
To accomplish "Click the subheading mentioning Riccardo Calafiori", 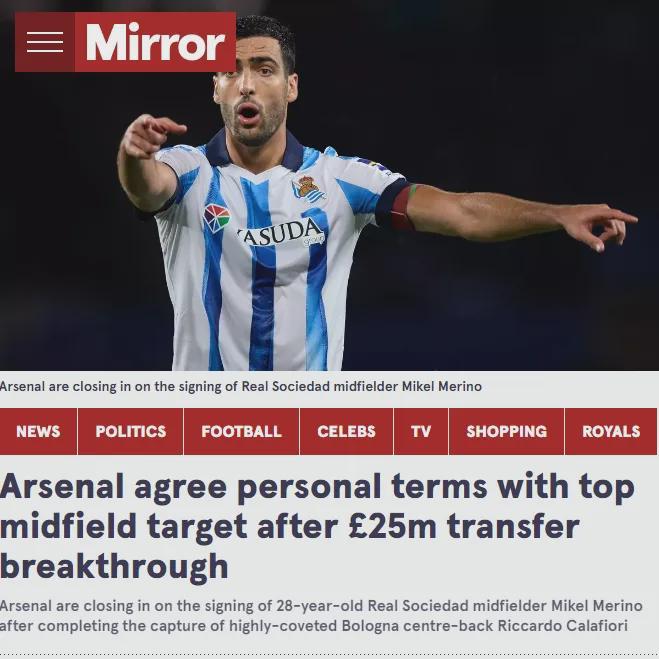I will coord(321,616).
